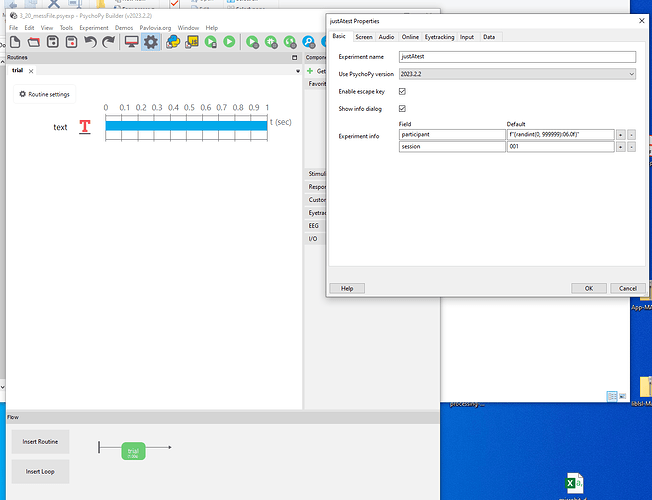Remove the participant info field
Screen dimensions: 652x500
pos(631,135)
